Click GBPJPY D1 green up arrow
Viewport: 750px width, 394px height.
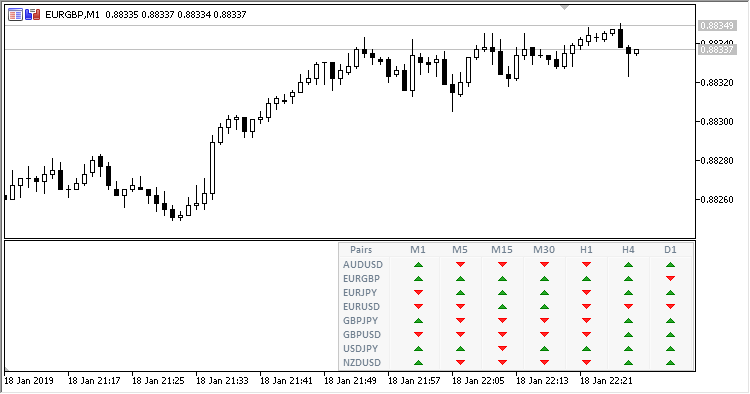tap(671, 320)
